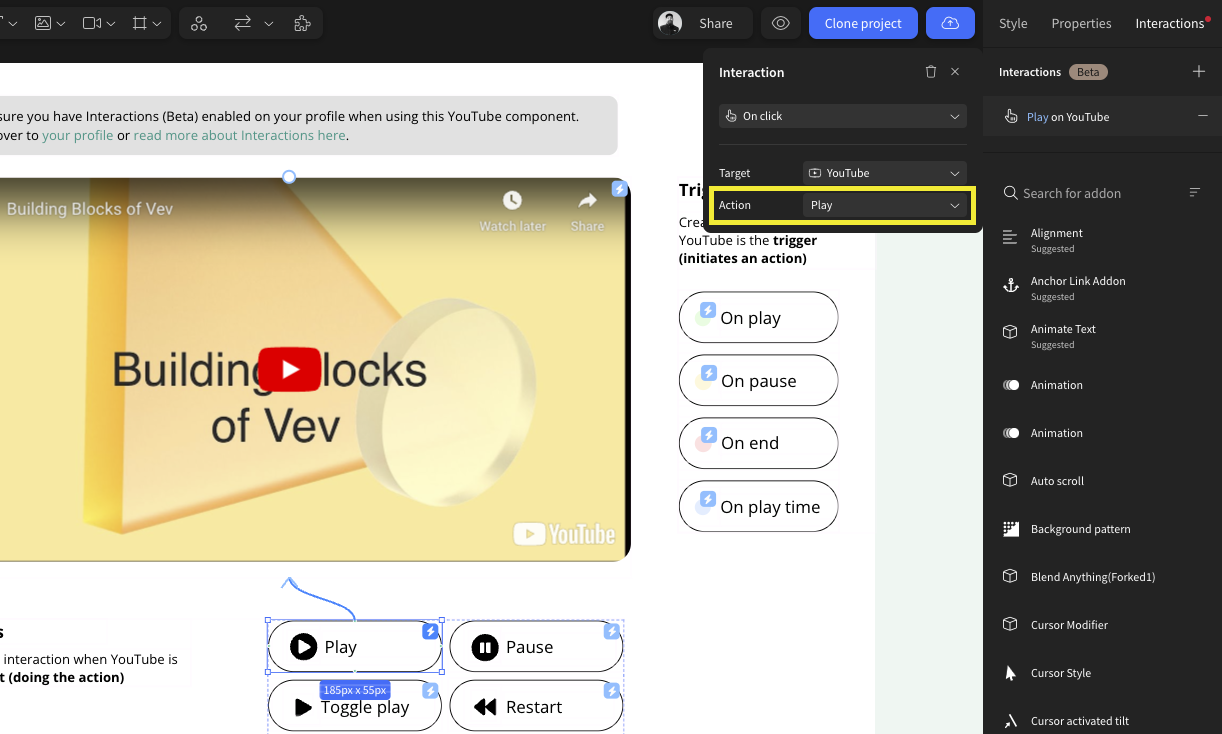Toggle the first Animation addon
1222x734 pixels.
[x=1011, y=385]
